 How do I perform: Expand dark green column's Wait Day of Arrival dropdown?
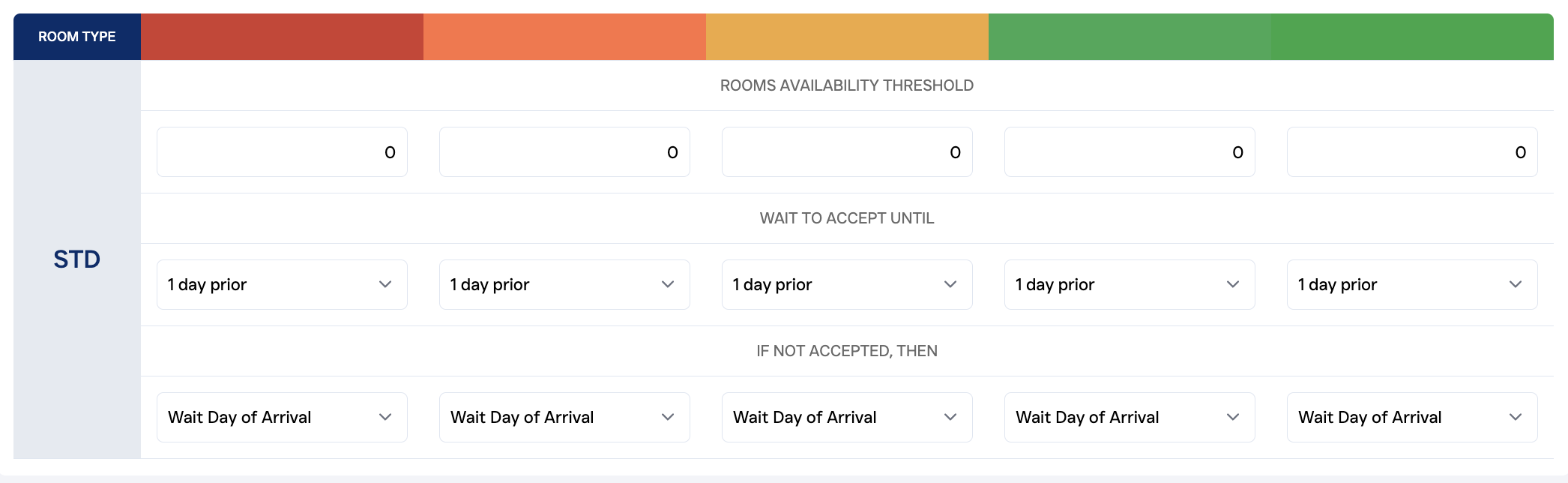pyautogui.click(x=1412, y=418)
